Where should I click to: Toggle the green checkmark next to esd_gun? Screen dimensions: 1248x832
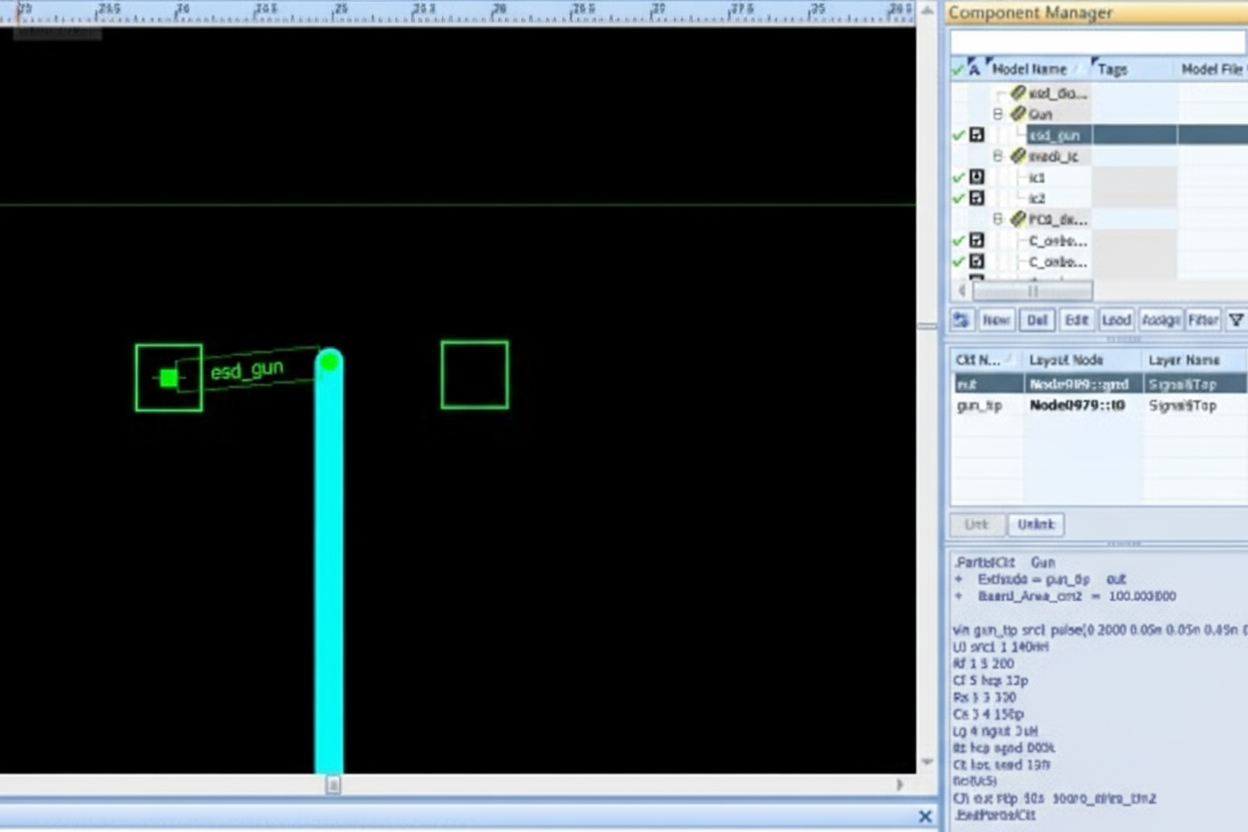tap(959, 133)
